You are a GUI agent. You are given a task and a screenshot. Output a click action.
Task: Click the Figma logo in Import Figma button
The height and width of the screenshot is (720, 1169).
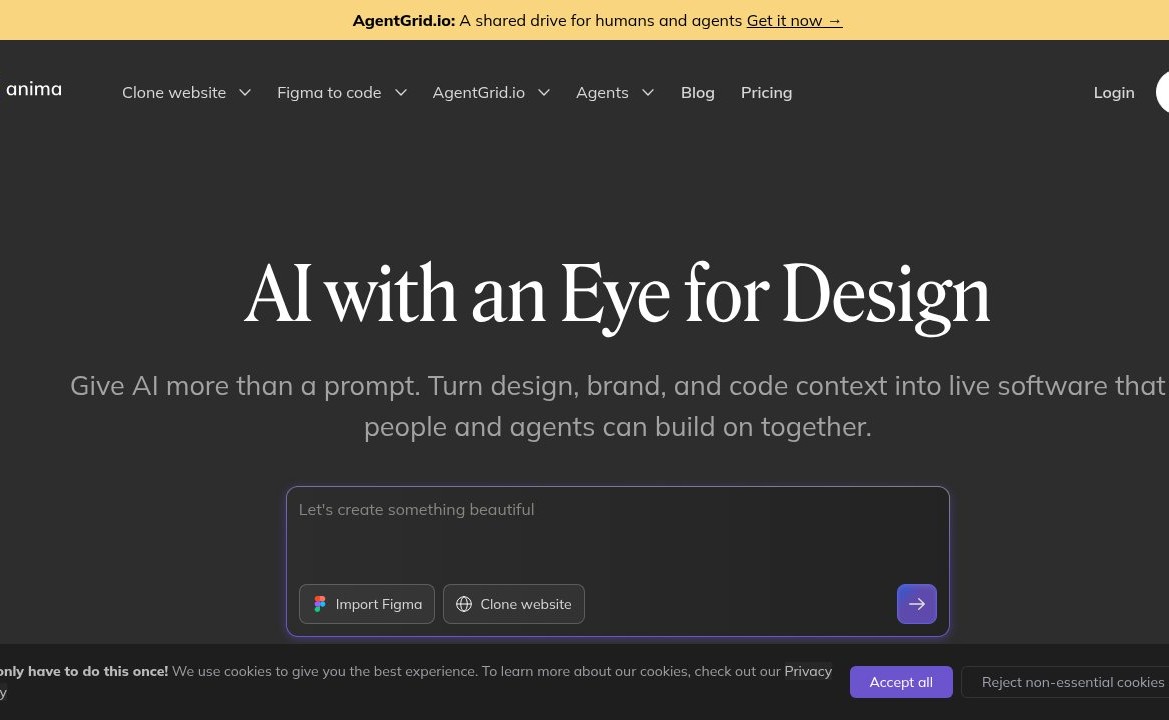pos(320,604)
